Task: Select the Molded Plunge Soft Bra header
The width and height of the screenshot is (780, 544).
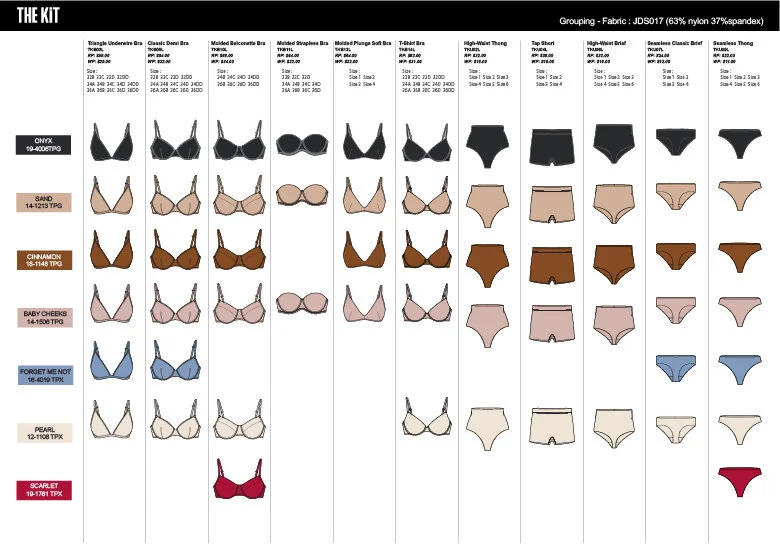Action: click(x=363, y=43)
